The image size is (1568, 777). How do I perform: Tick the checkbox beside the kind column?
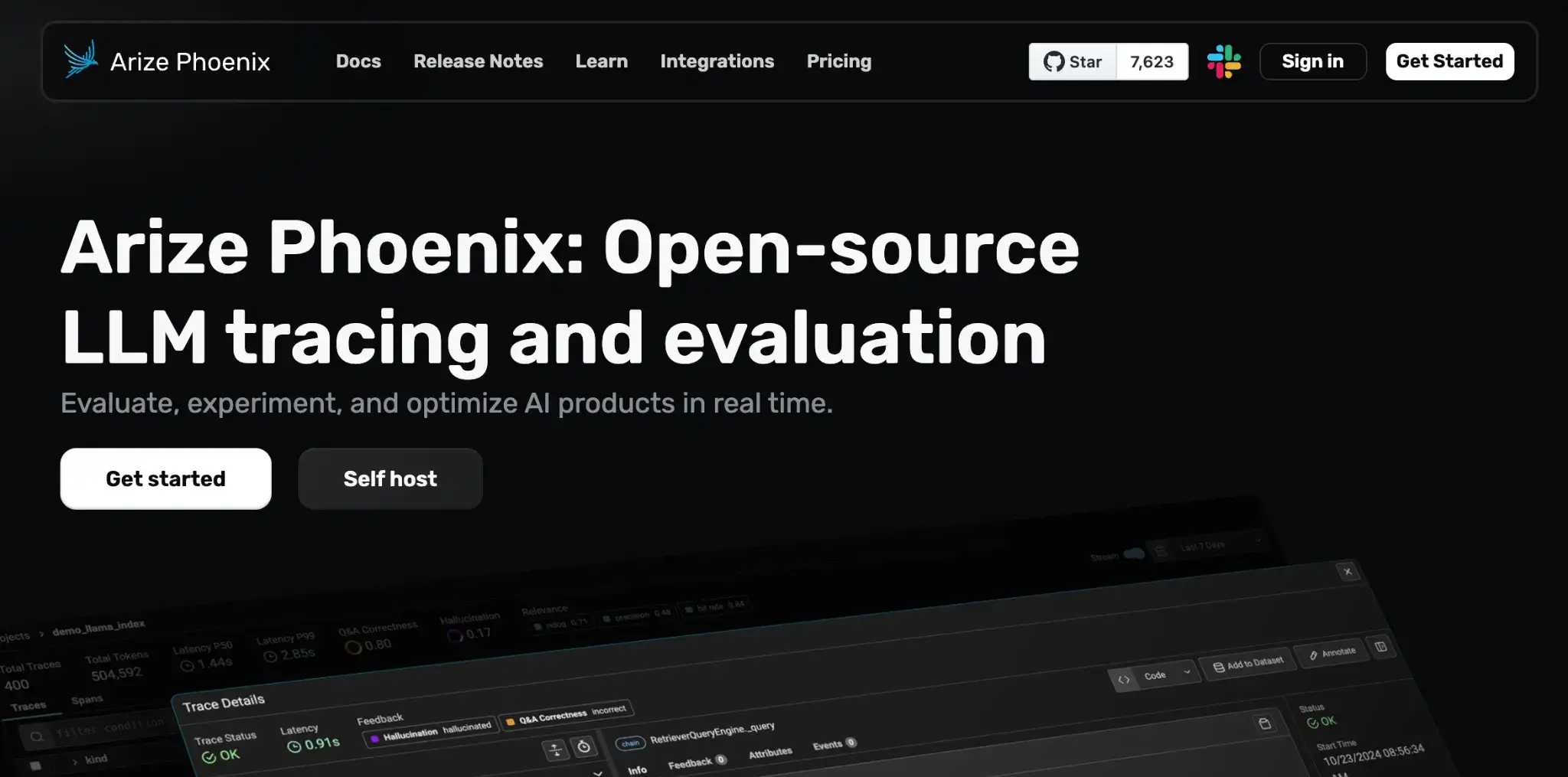point(35,766)
